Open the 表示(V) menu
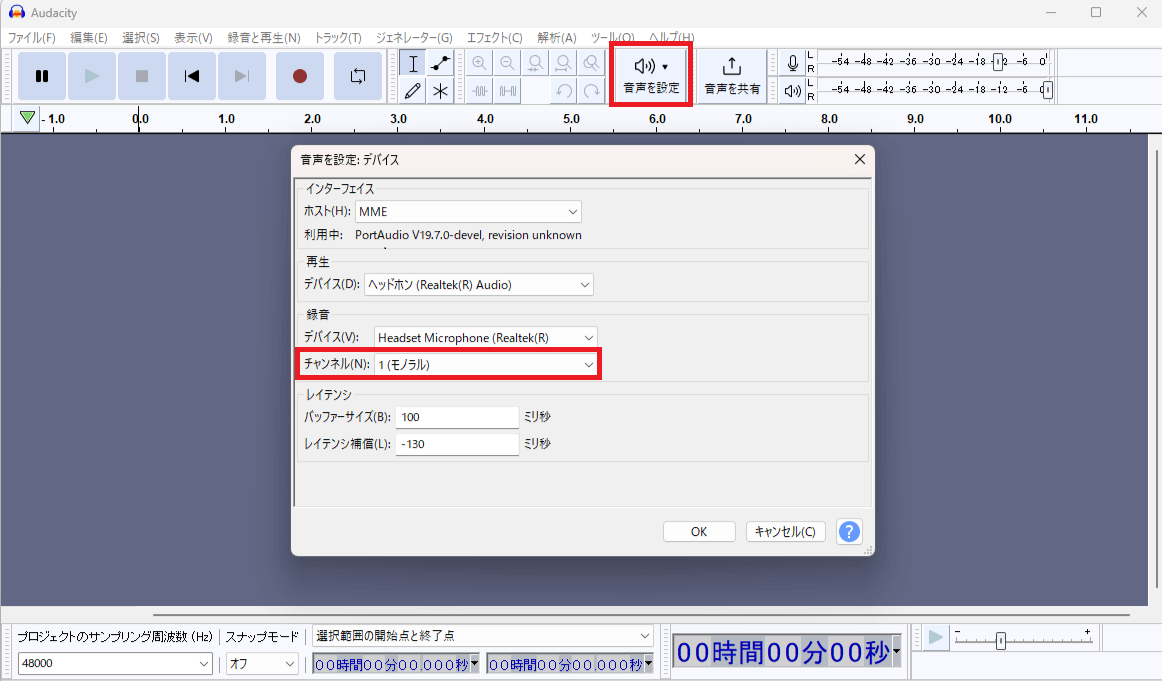 [x=193, y=38]
